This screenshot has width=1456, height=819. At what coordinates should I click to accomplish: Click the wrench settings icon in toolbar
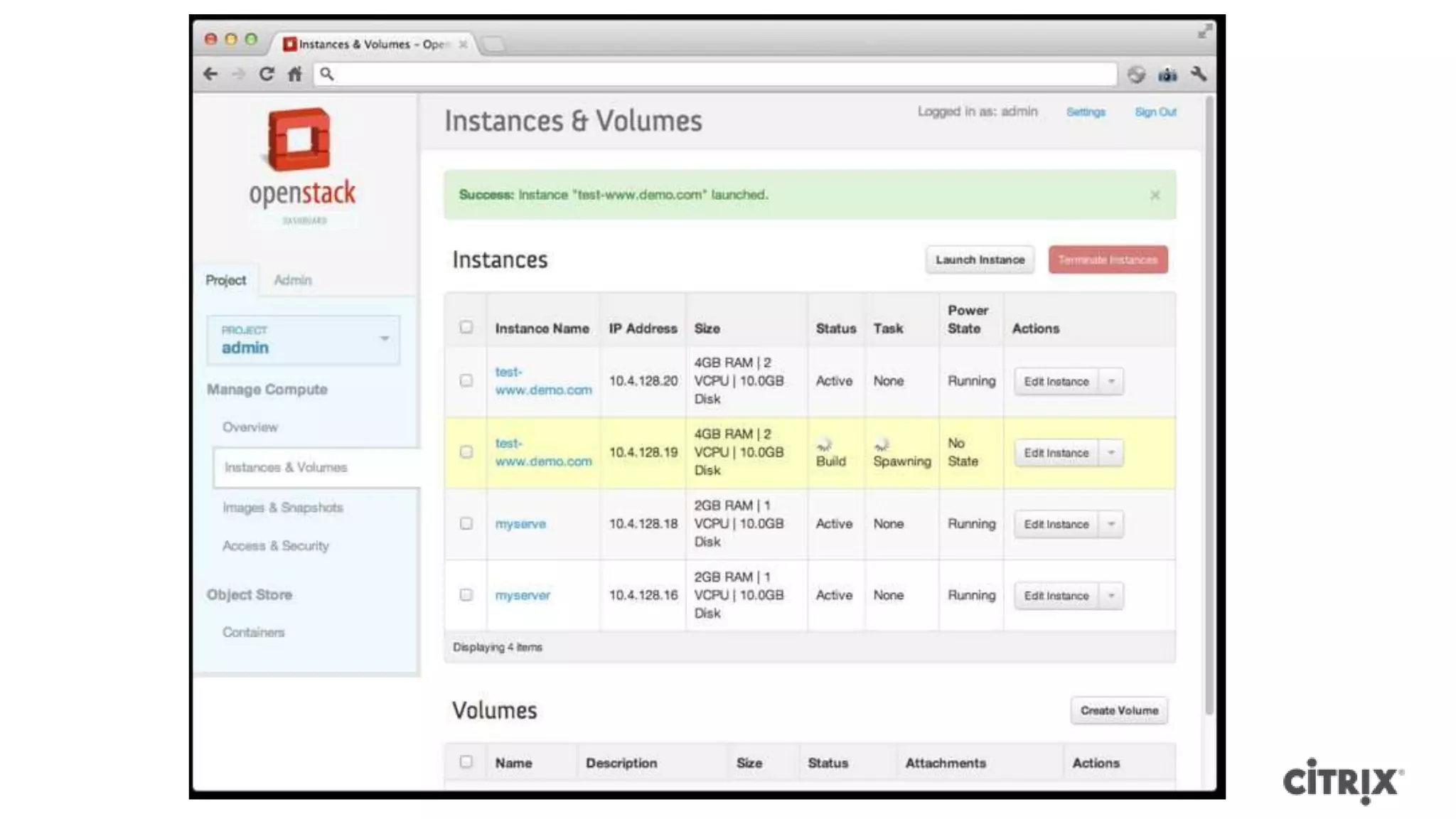(1199, 74)
